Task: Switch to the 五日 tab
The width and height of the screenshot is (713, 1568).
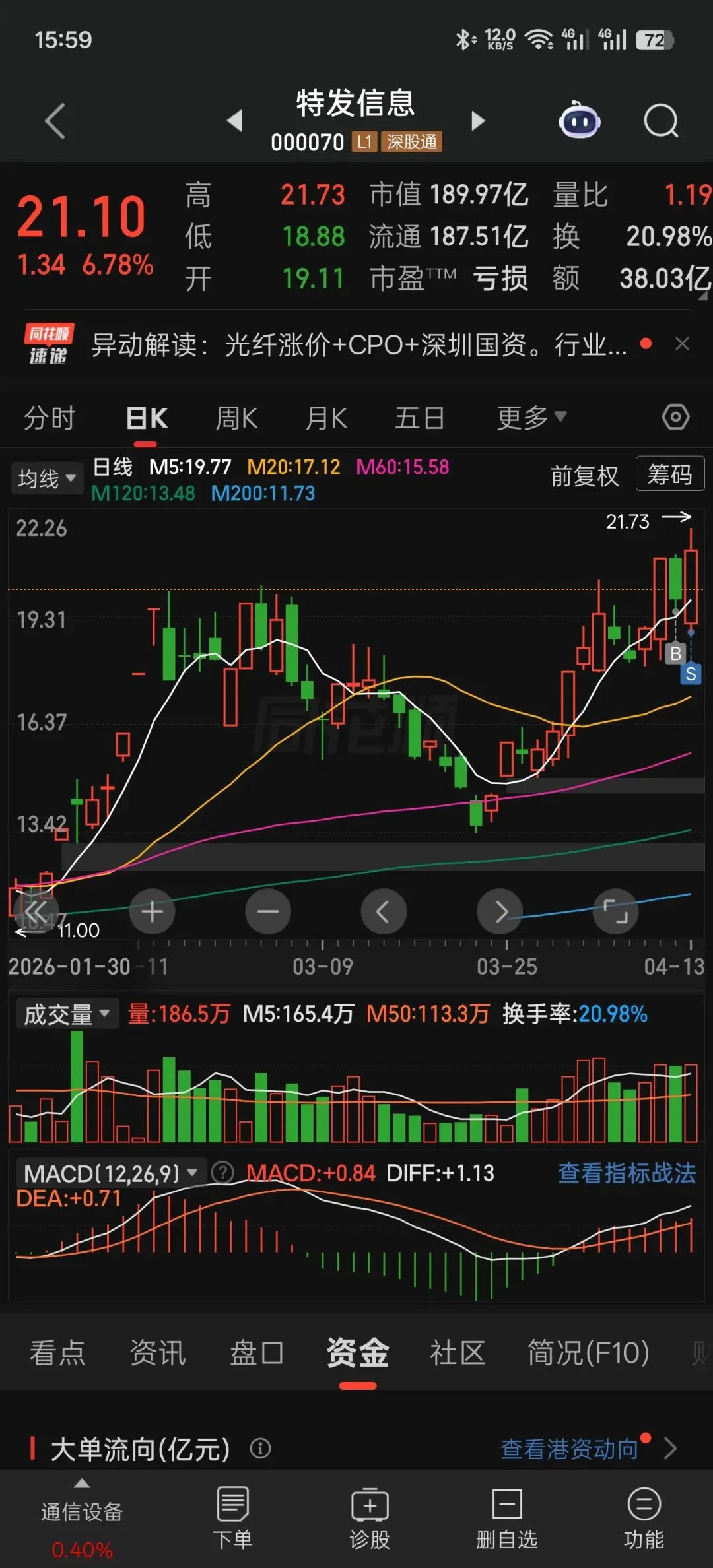Action: tap(419, 418)
